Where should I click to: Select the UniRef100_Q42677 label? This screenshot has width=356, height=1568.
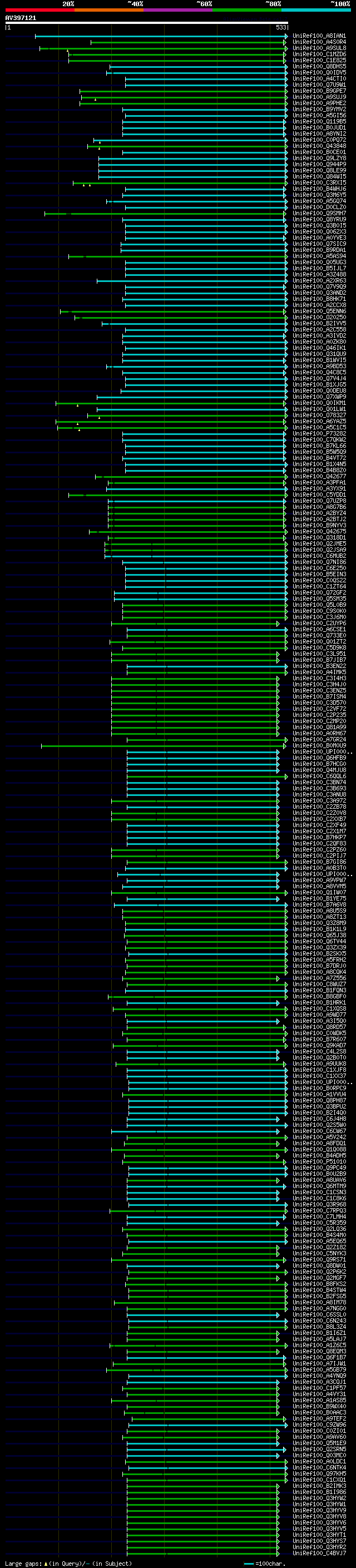[x=319, y=477]
